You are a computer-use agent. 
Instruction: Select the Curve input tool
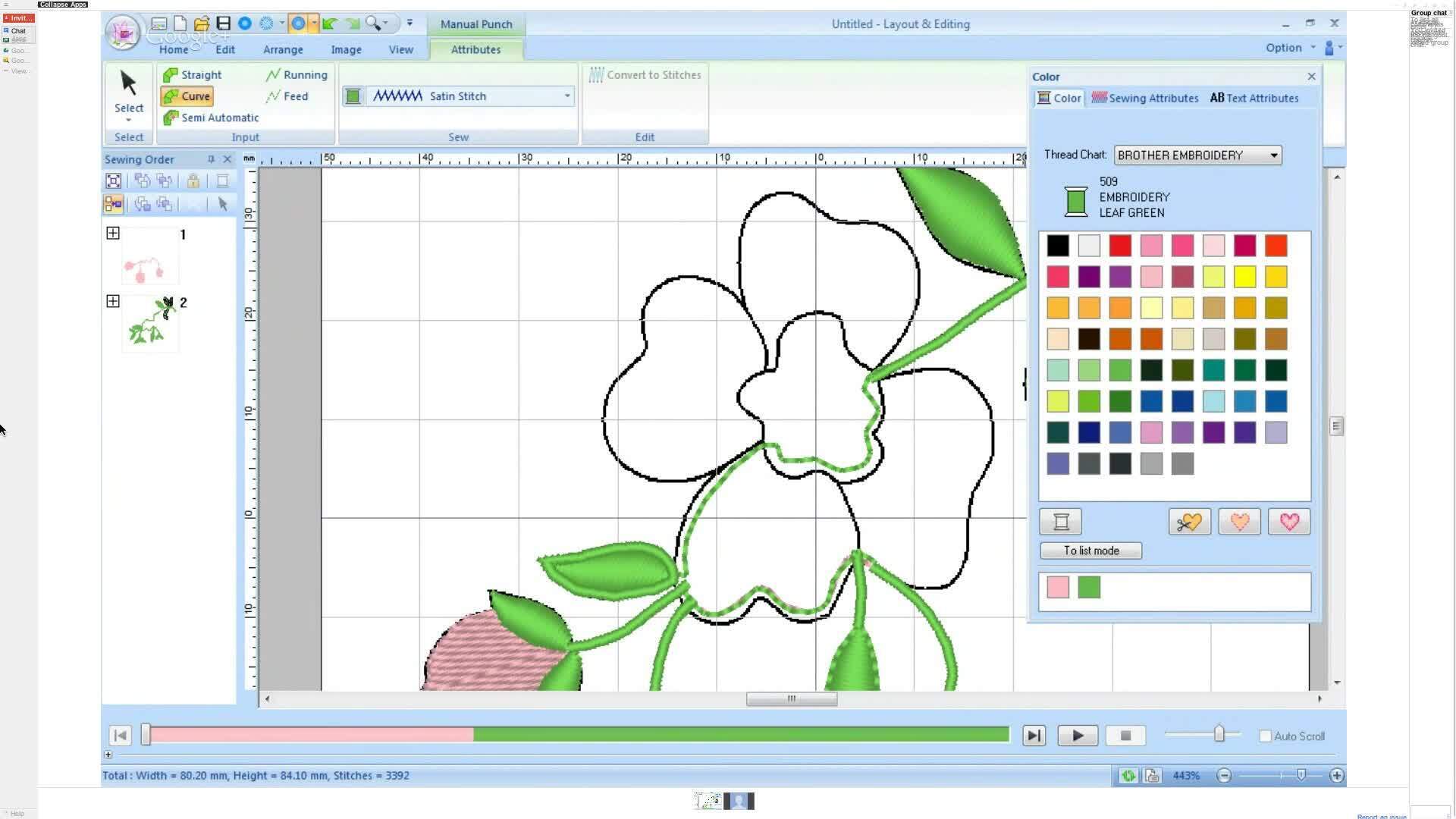(x=186, y=96)
